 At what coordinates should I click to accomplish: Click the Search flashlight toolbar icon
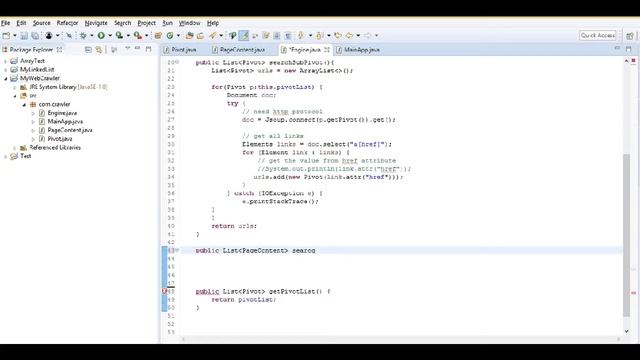click(x=213, y=36)
